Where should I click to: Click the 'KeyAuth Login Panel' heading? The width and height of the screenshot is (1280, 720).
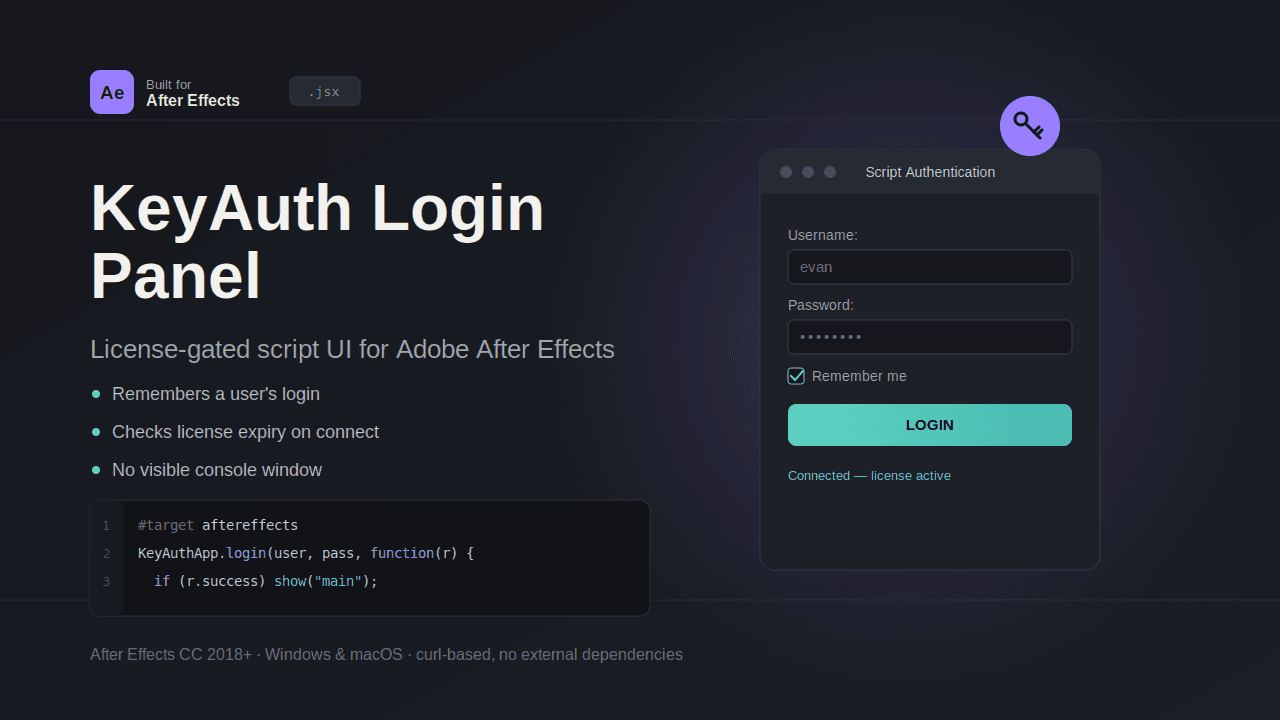tap(318, 242)
